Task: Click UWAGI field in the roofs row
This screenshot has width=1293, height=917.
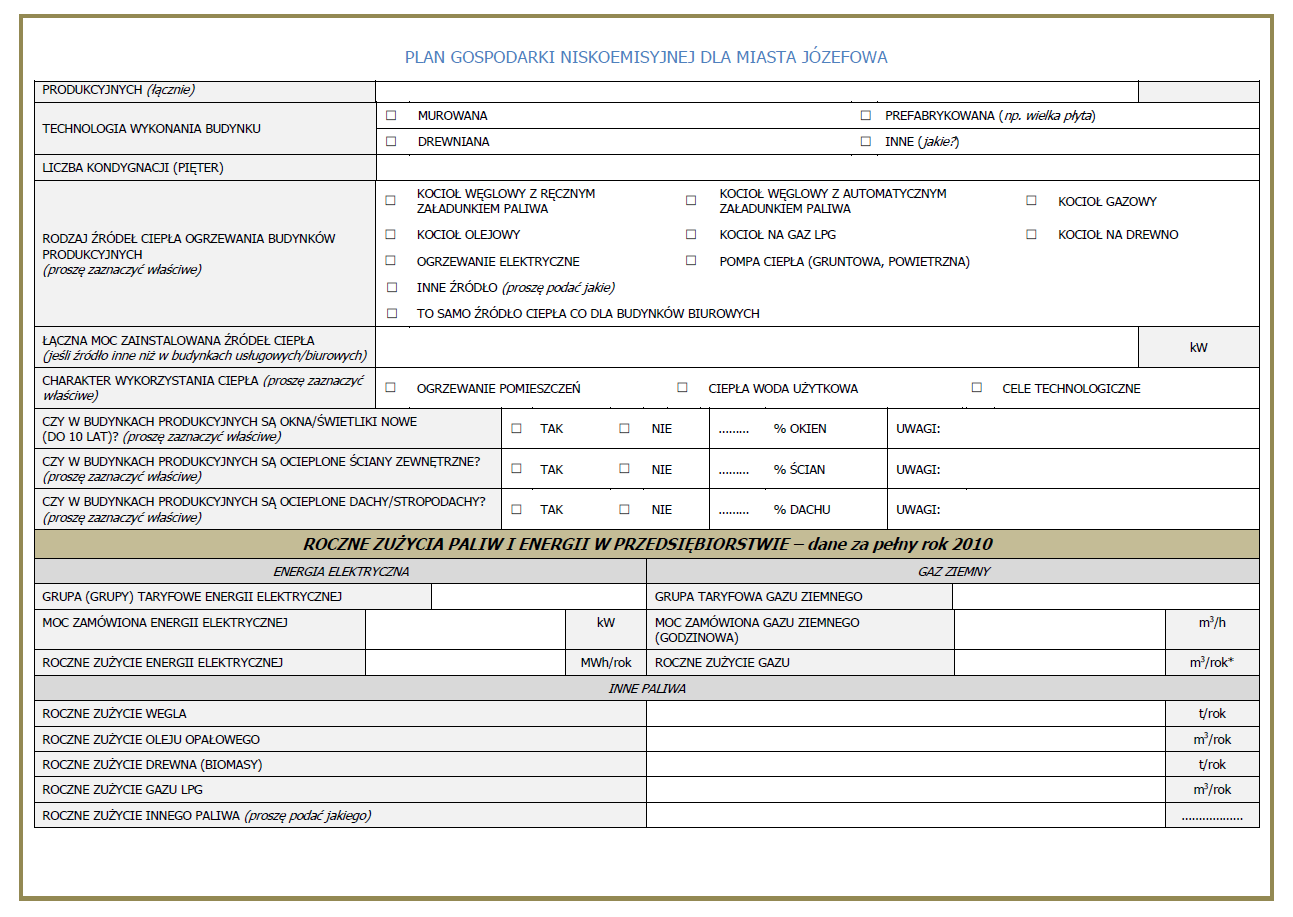Action: click(1073, 509)
